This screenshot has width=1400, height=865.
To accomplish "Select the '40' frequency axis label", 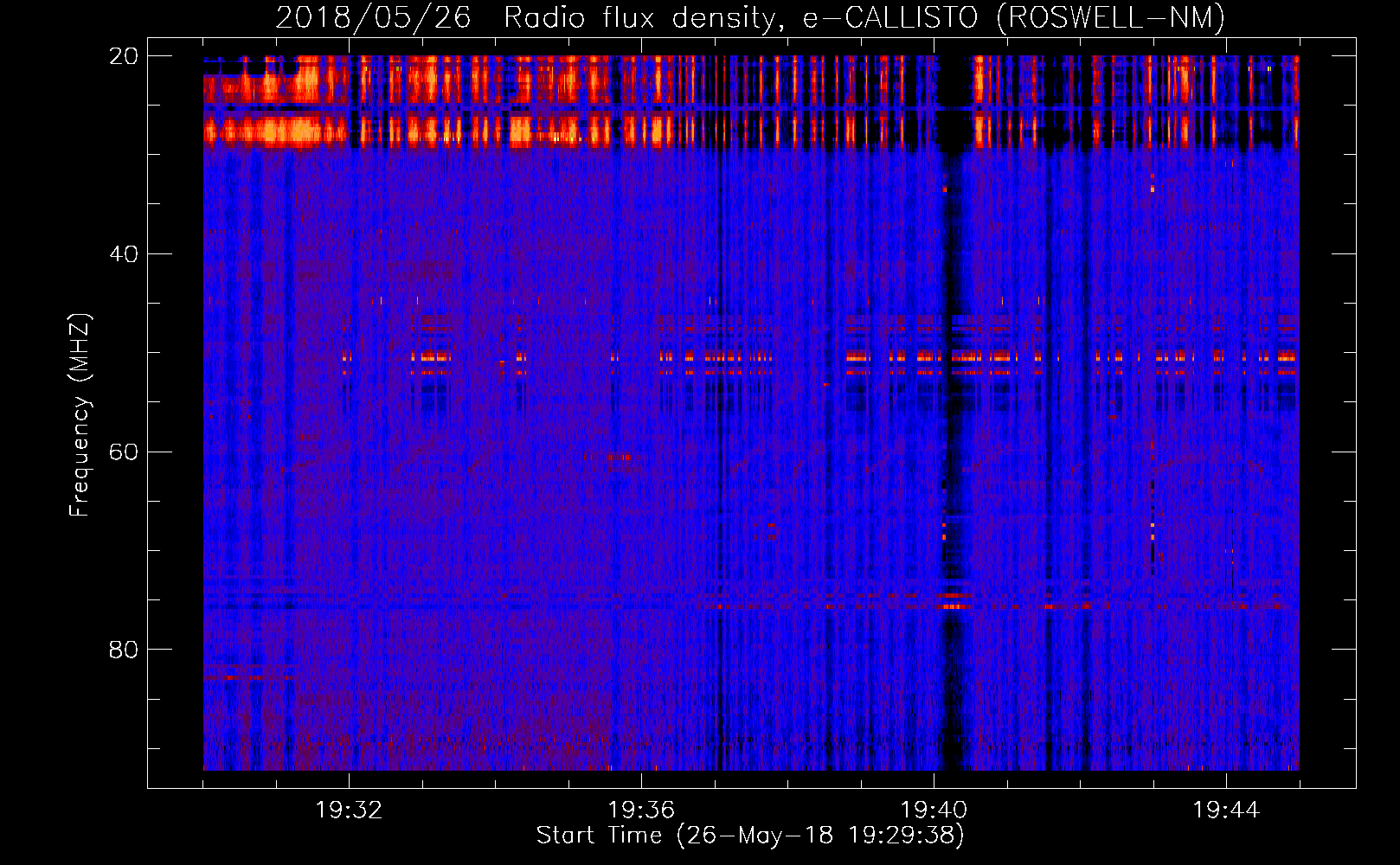I will point(124,253).
